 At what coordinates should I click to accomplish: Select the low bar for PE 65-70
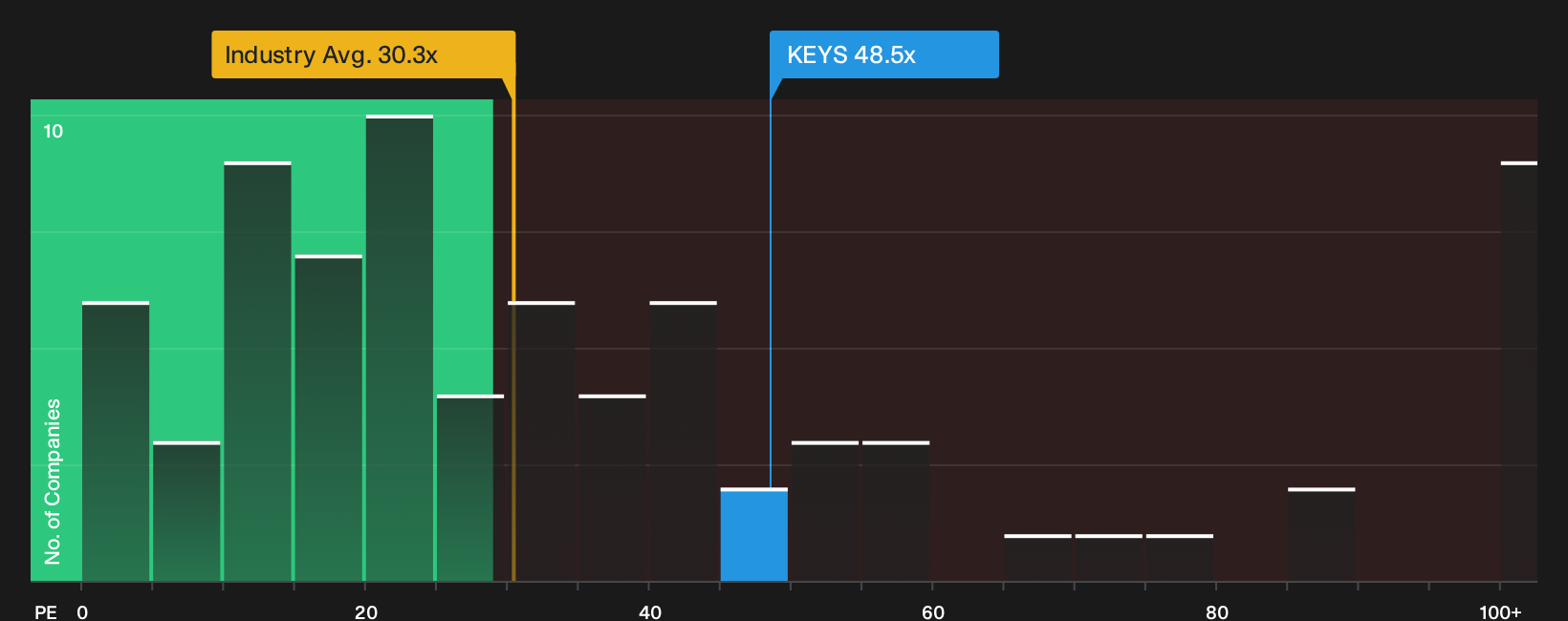point(1037,558)
